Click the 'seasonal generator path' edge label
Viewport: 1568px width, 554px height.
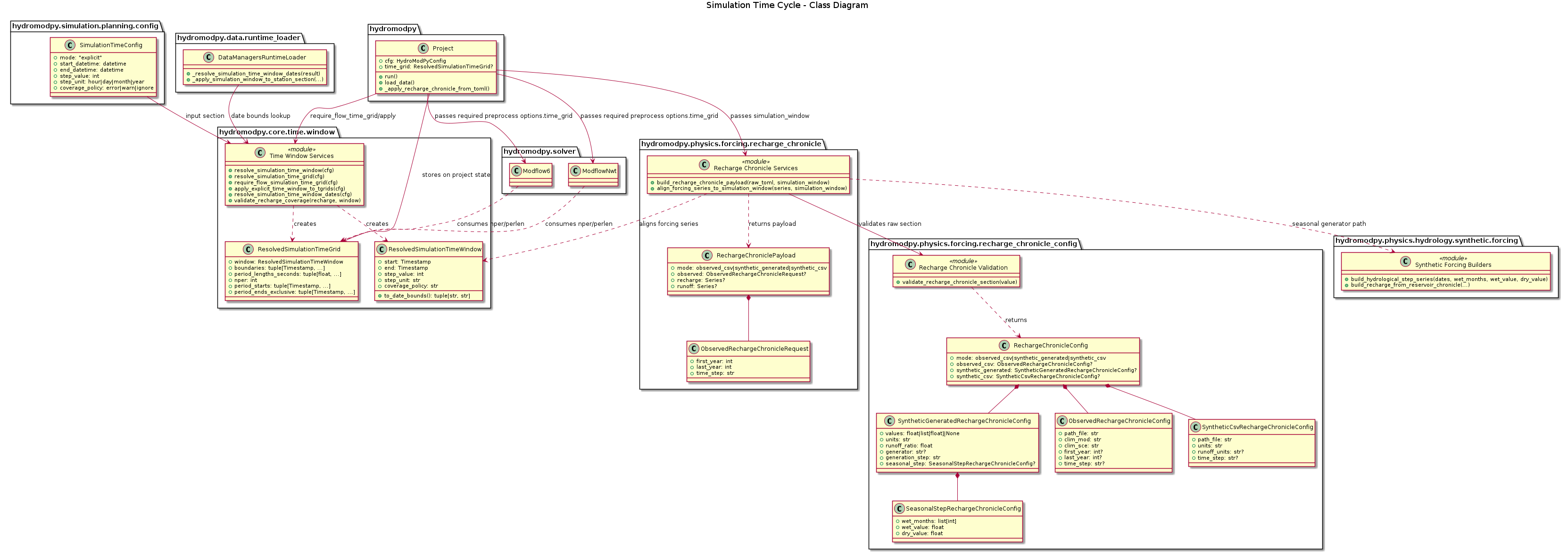click(1329, 224)
